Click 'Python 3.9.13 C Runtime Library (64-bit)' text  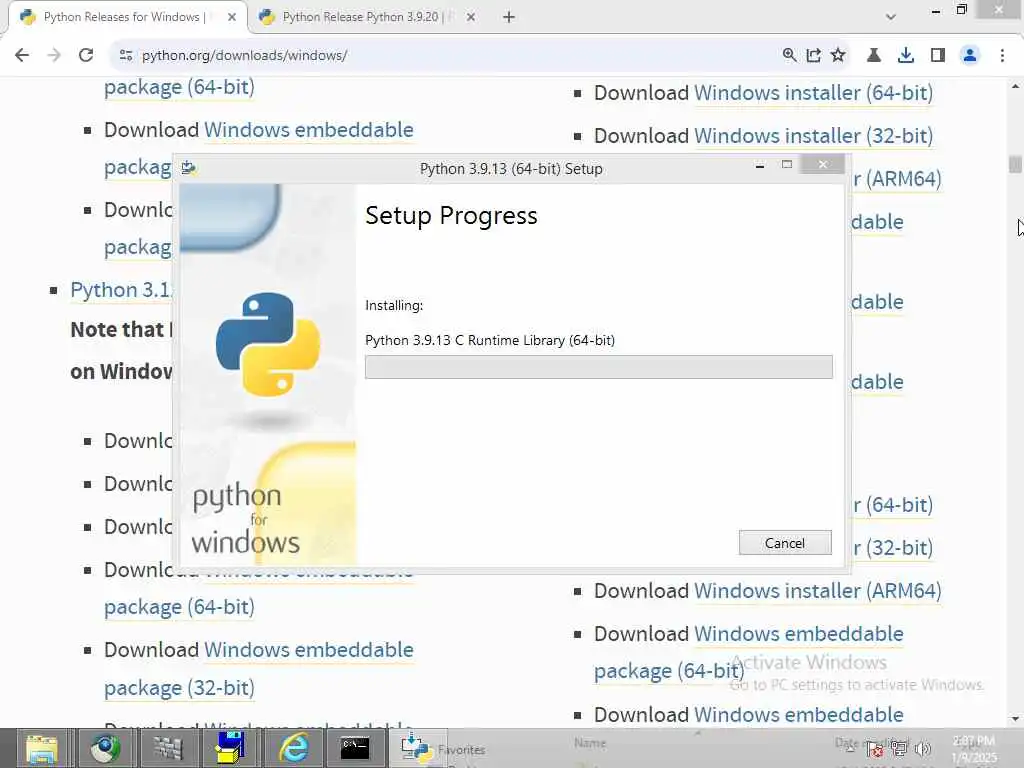tap(490, 340)
